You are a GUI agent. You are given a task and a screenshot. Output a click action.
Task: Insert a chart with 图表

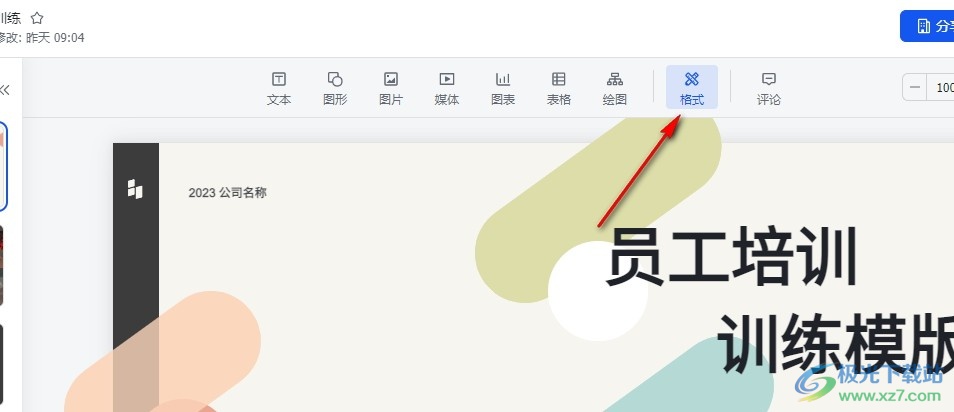click(503, 88)
